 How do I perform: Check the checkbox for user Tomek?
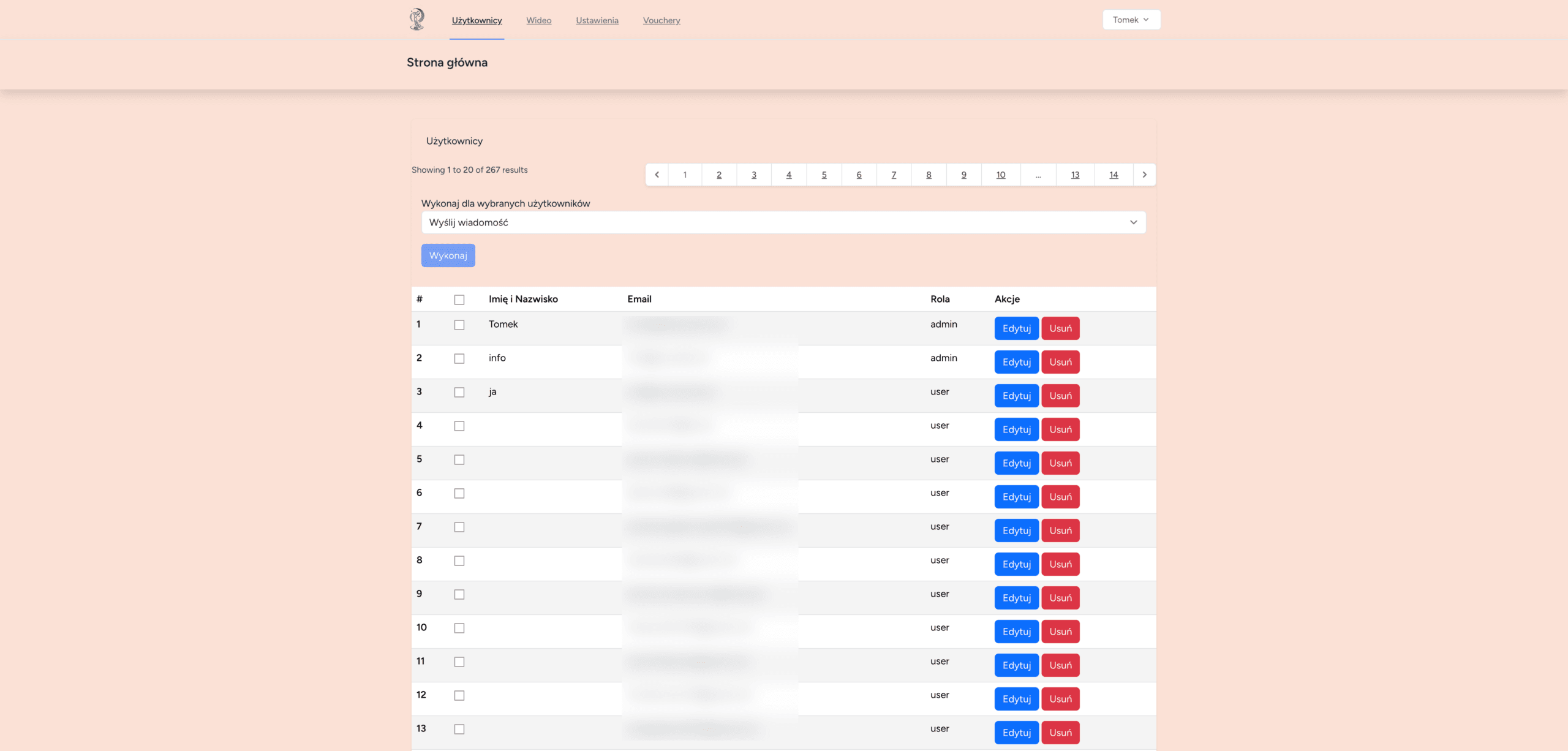459,325
